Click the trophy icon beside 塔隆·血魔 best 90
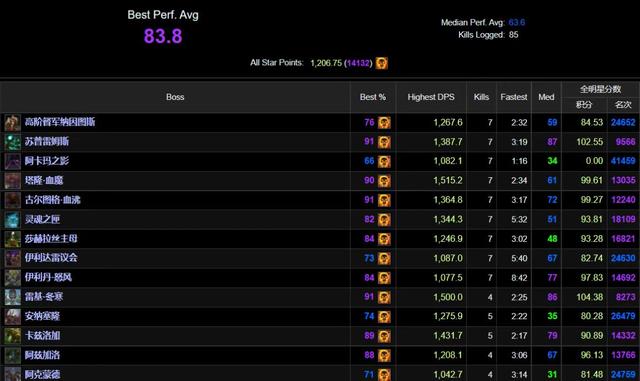 384,180
